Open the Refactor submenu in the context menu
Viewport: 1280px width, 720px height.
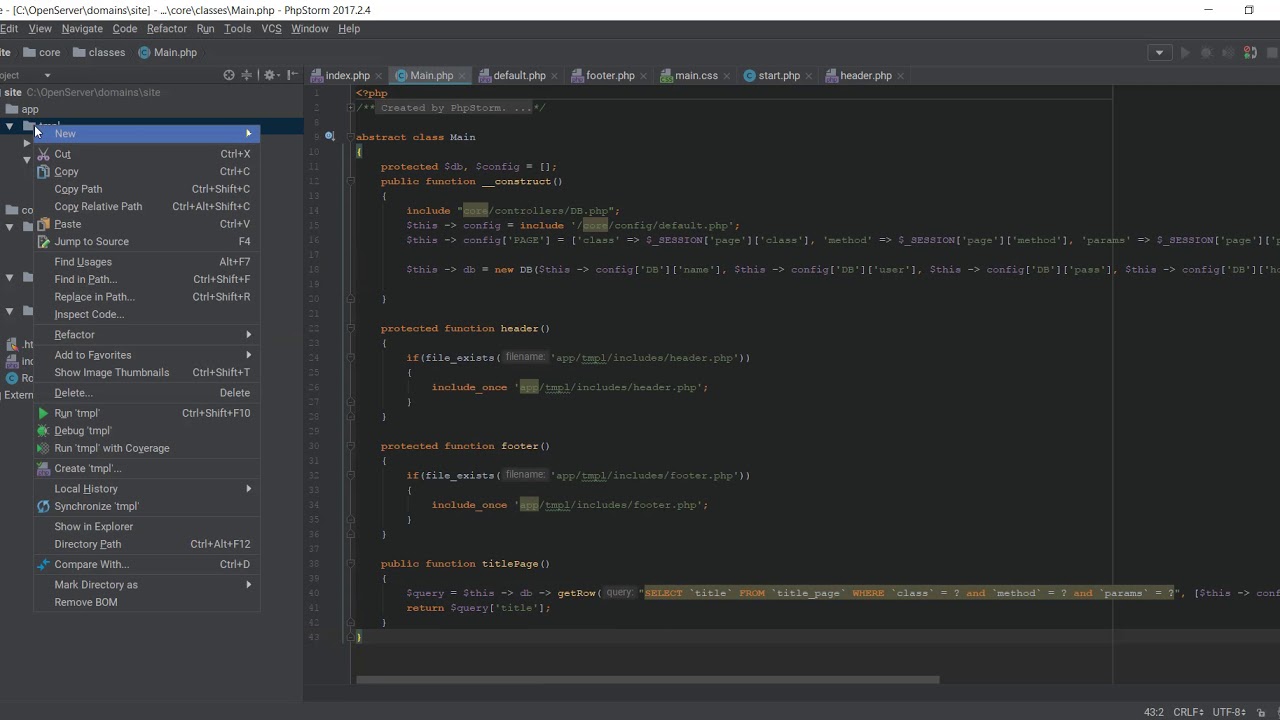[147, 335]
